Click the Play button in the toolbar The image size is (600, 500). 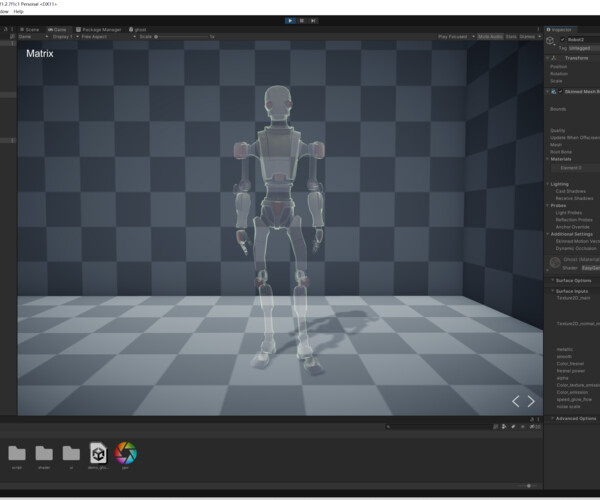[290, 21]
